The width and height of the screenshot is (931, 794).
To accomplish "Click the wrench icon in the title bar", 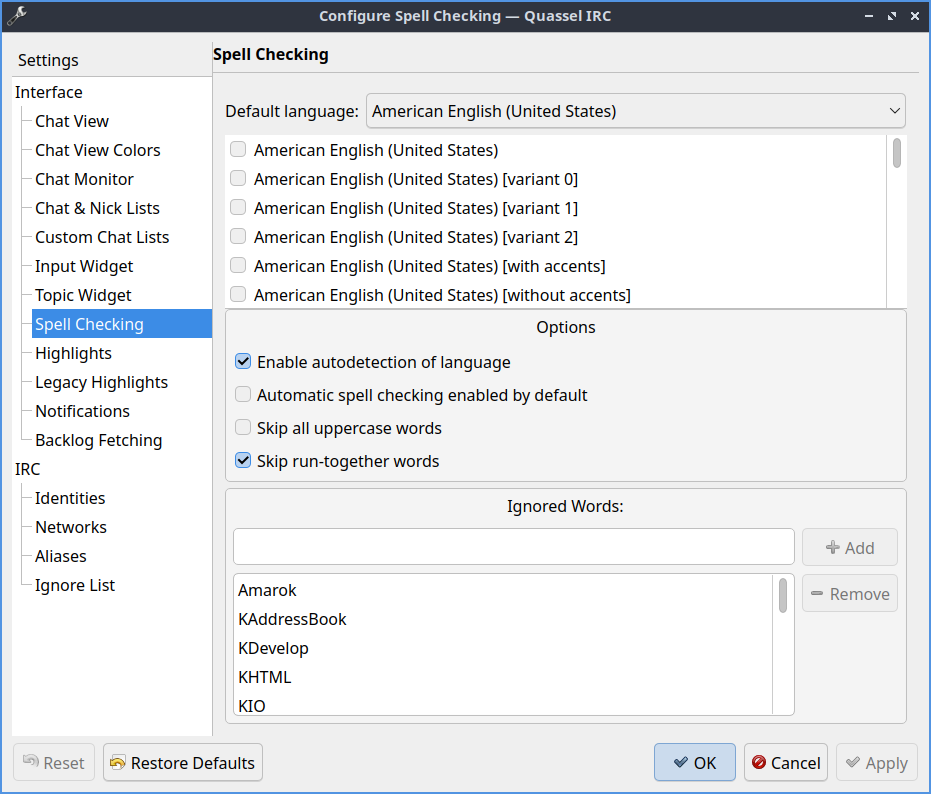I will pyautogui.click(x=16, y=15).
